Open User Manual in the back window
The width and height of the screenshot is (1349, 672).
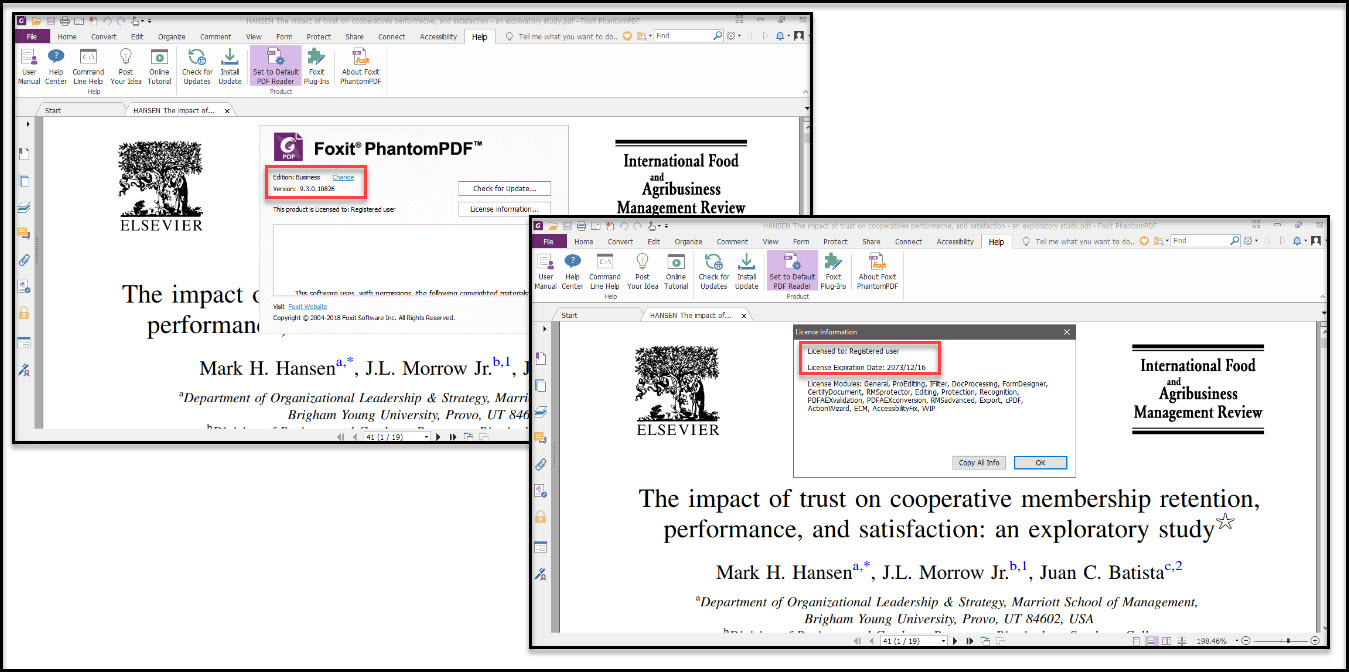[29, 66]
